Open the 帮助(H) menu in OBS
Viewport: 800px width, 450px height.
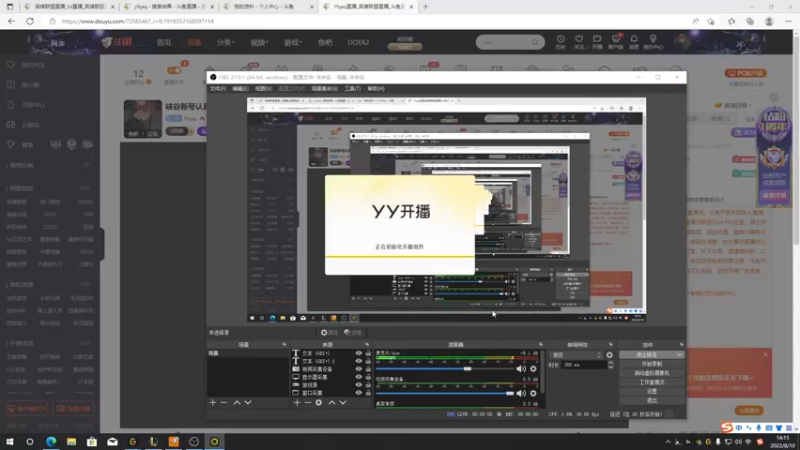point(376,89)
